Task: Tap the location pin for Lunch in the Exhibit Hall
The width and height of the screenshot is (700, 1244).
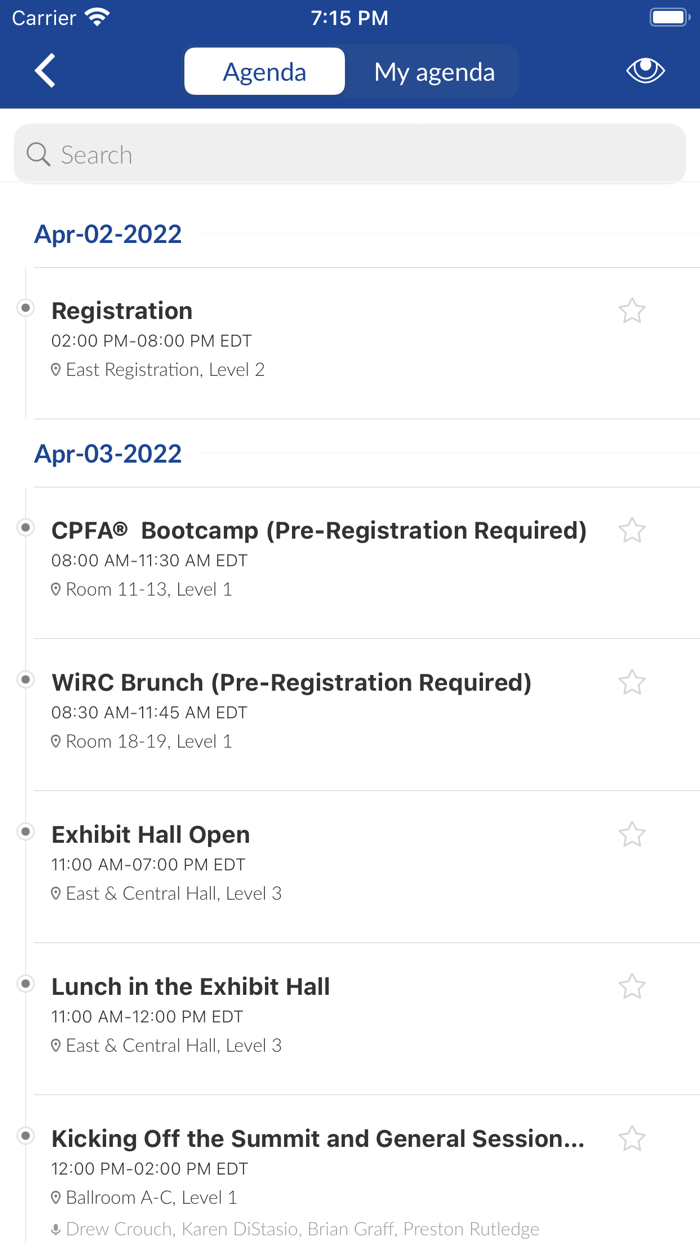Action: [x=56, y=1045]
